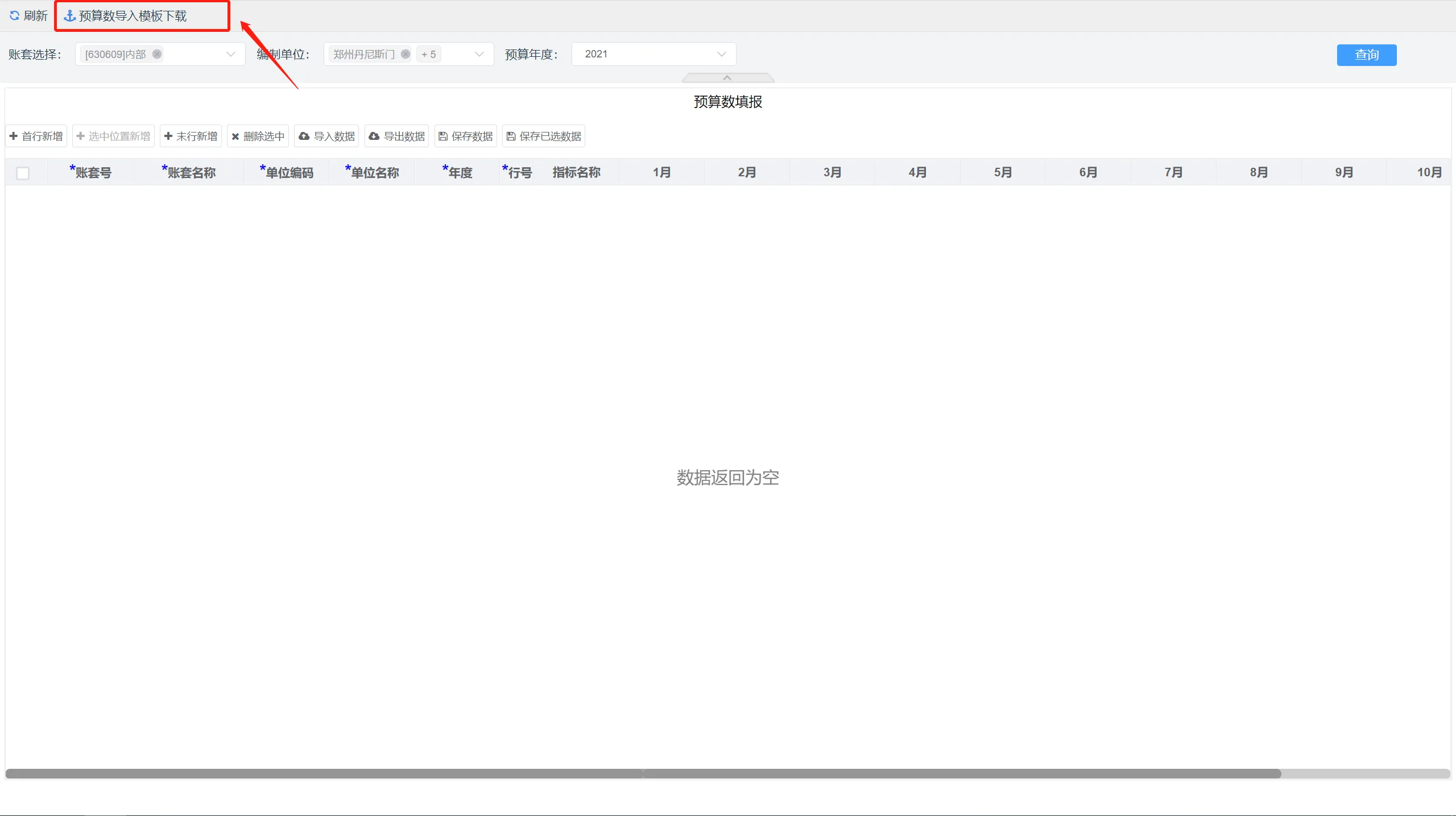The image size is (1456, 816).
Task: Click the 查询 button
Action: tap(1366, 55)
